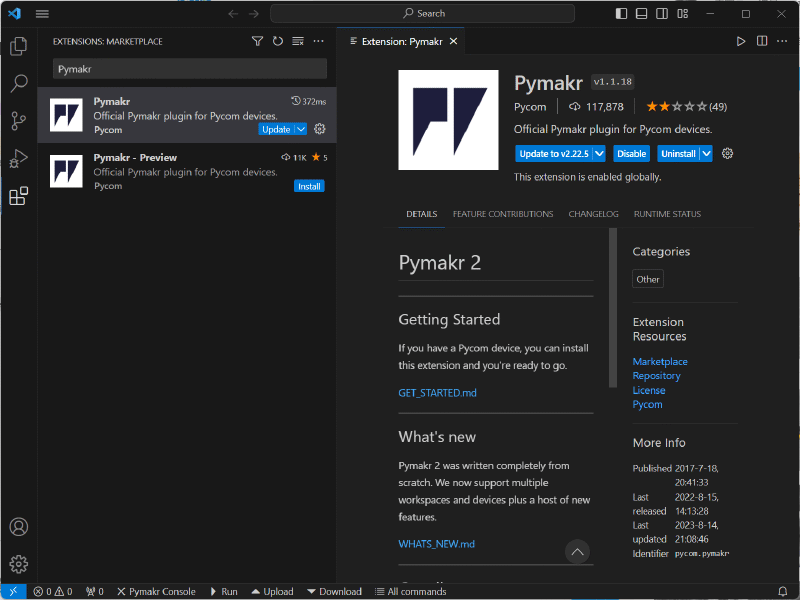The height and width of the screenshot is (600, 800).
Task: Open the Accounts icon in activity bar
Action: [x=18, y=527]
